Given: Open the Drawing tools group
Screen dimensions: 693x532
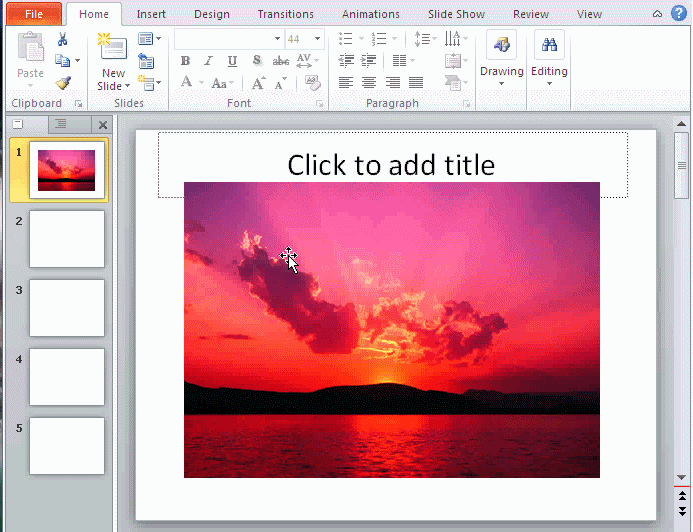Looking at the screenshot, I should click(x=501, y=60).
